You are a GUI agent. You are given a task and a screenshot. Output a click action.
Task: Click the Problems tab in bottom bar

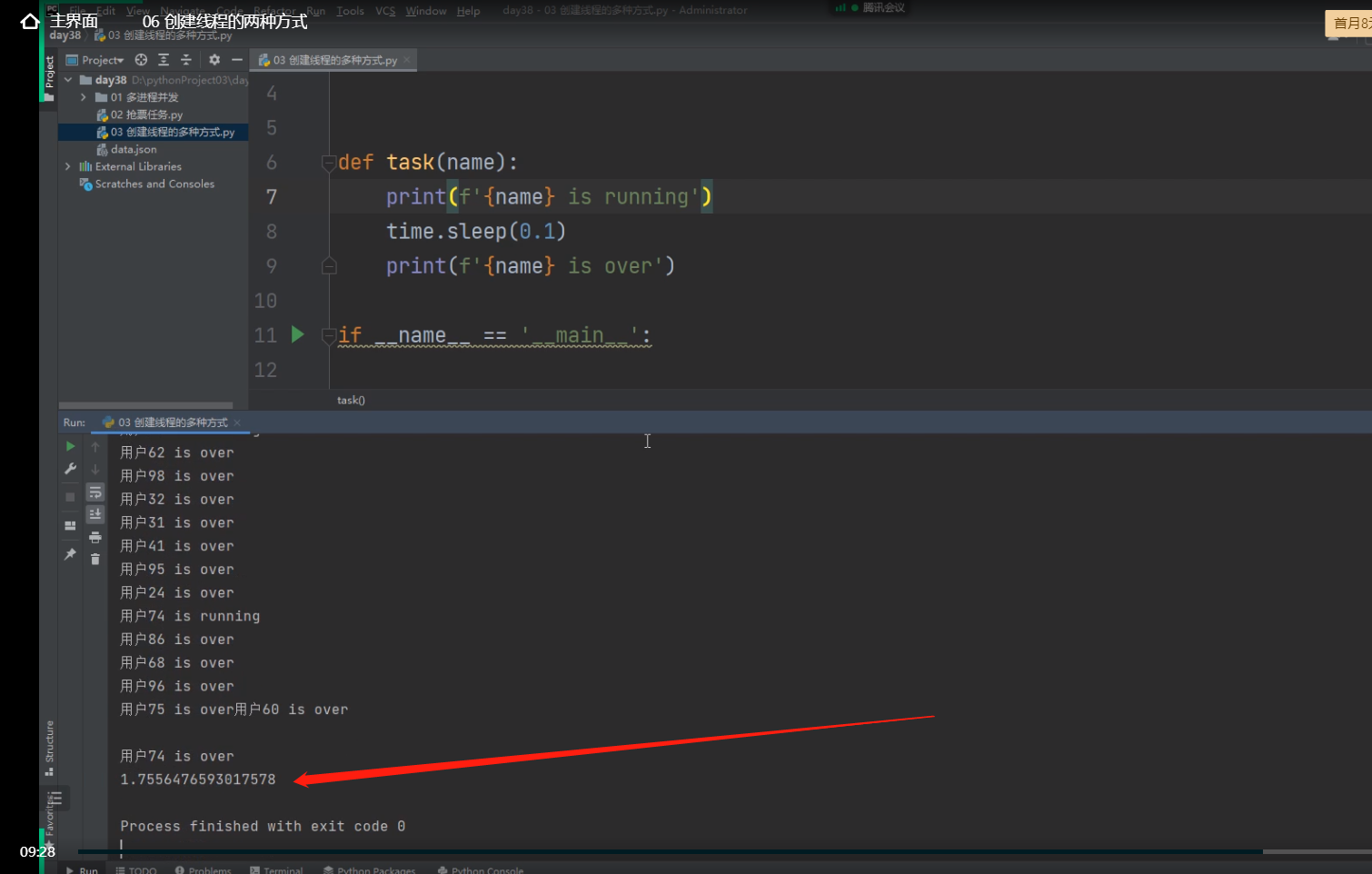[203, 869]
